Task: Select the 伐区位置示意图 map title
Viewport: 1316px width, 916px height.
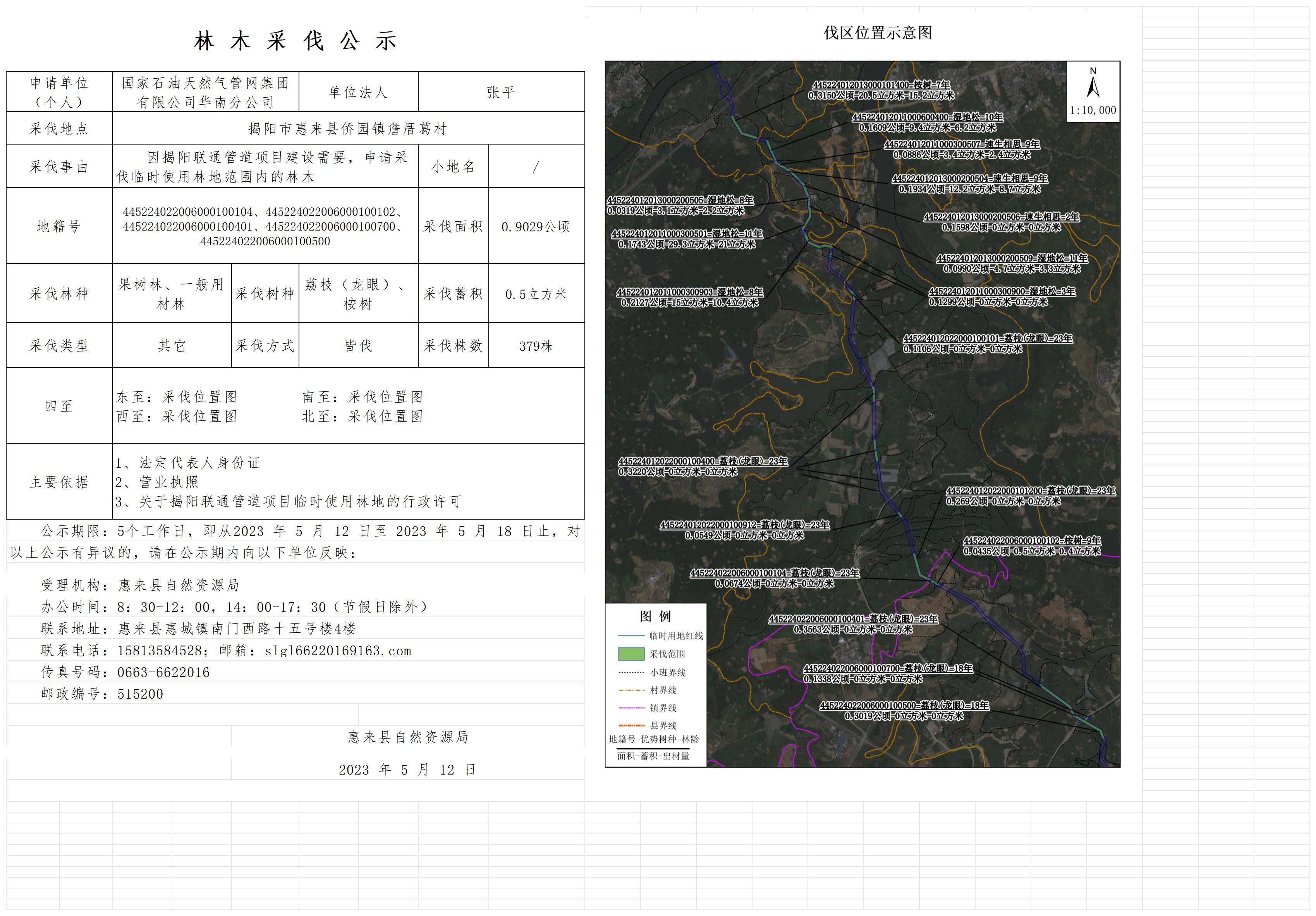Action: point(878,33)
